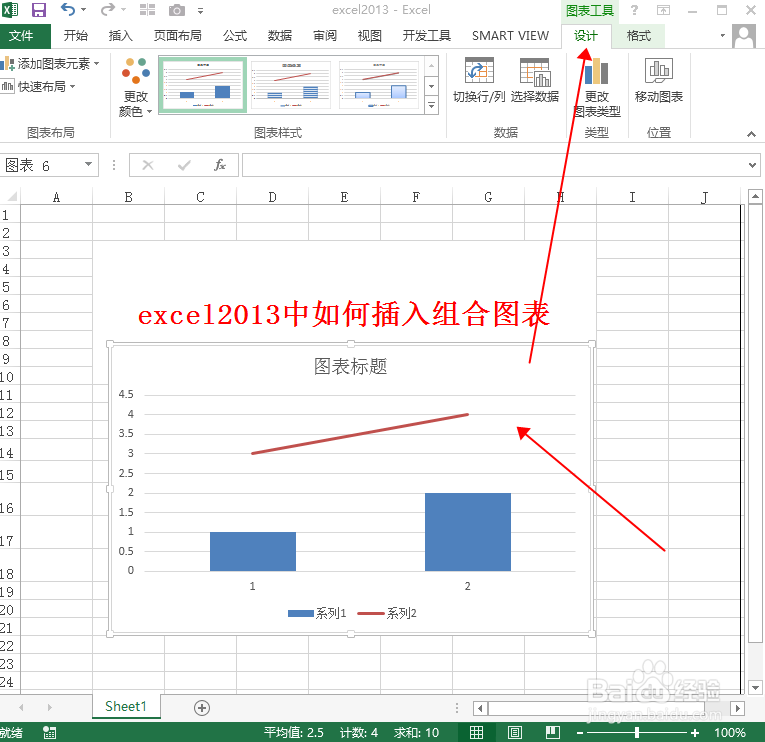Open the 添加图表元素 dropdown
Image resolution: width=765 pixels, height=742 pixels.
tap(50, 64)
